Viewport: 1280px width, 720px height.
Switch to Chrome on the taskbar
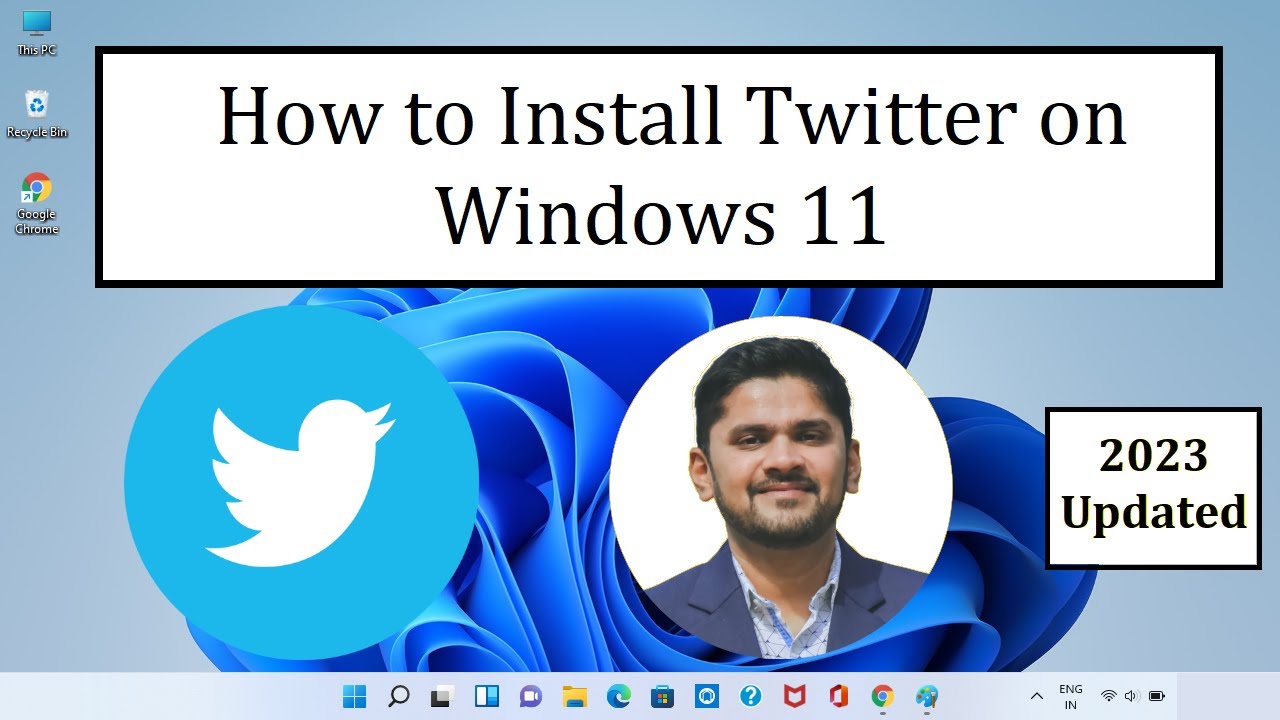tap(882, 696)
